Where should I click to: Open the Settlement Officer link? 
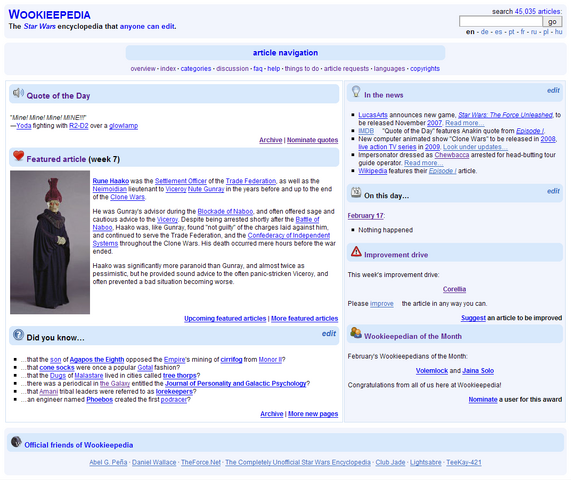coord(181,181)
